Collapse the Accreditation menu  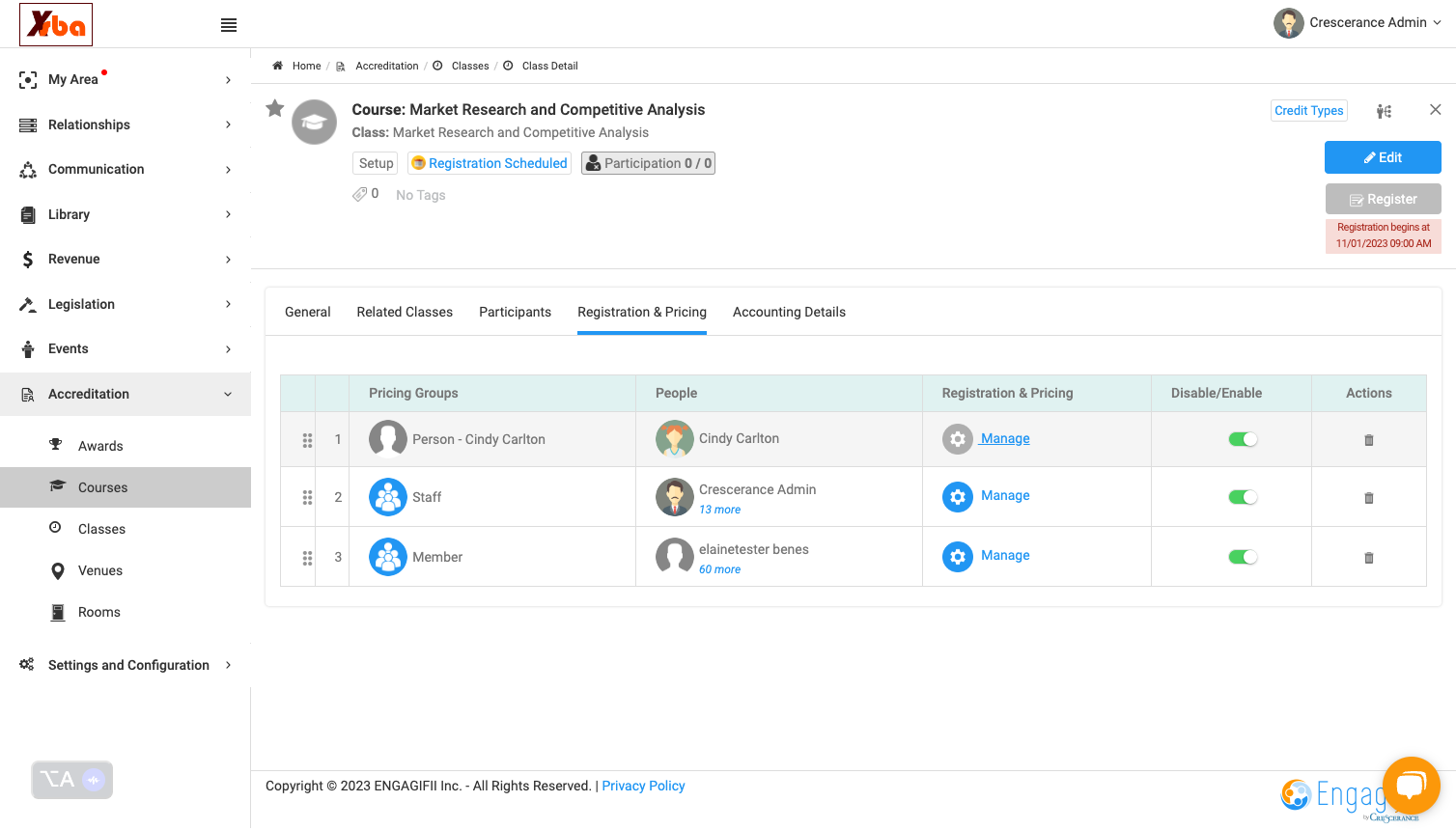126,394
